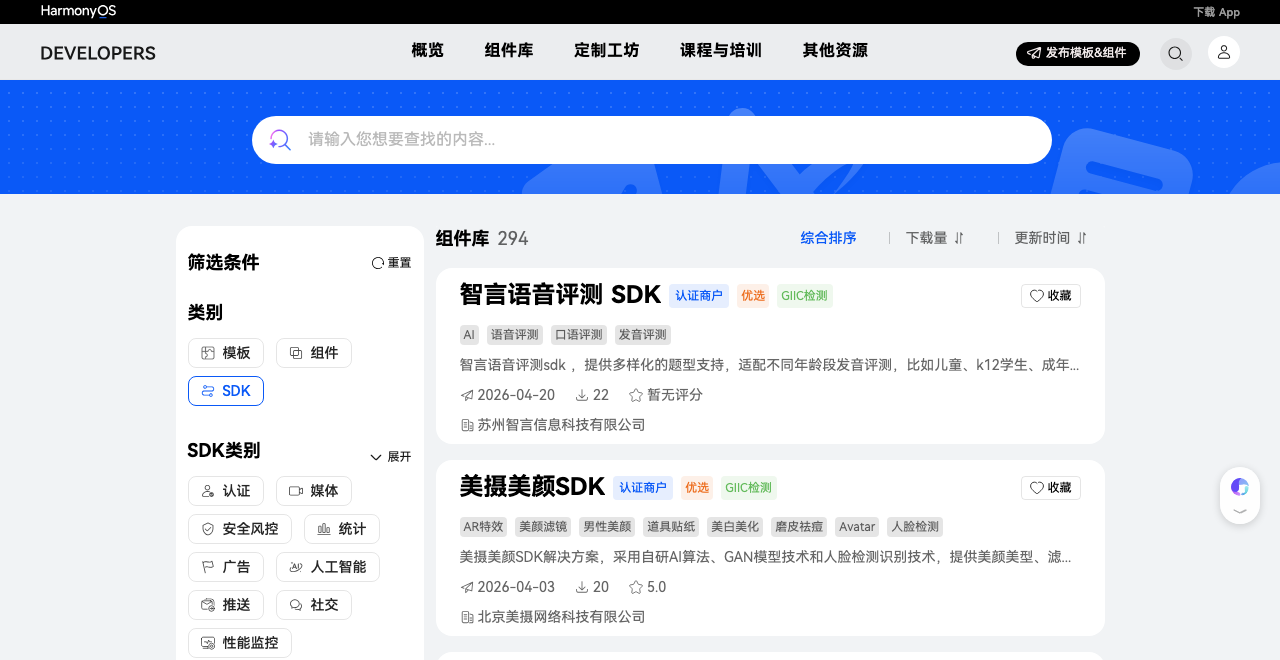Click 收藏 on 智言语音评测 SDK card
Image resolution: width=1280 pixels, height=660 pixels.
[1051, 296]
